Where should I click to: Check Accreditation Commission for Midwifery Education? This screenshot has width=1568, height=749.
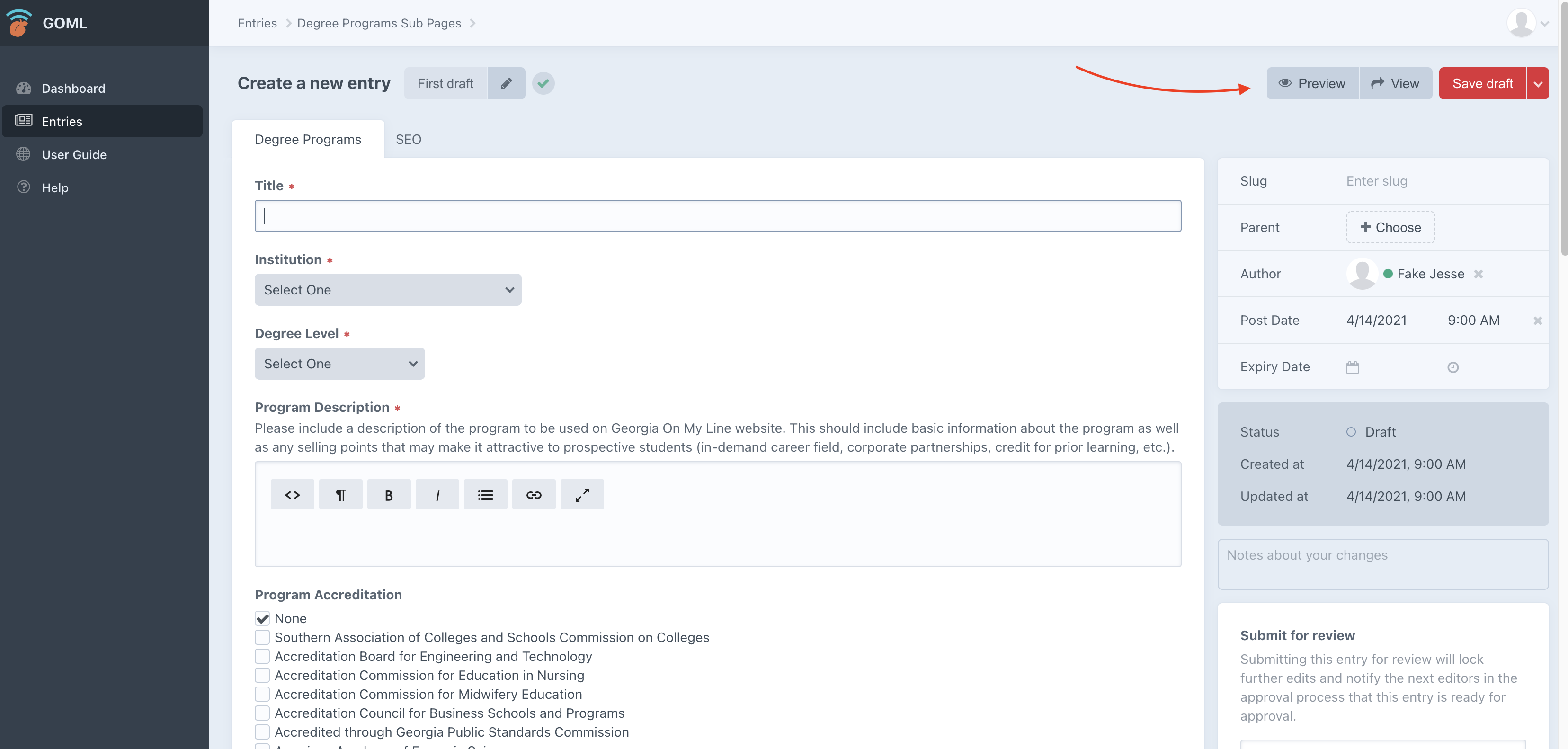point(262,694)
